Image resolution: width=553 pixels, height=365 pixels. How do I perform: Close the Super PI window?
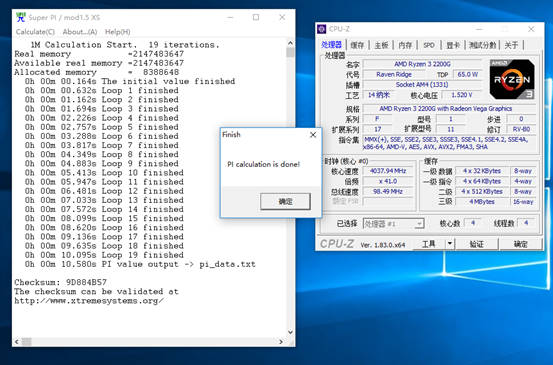(282, 17)
